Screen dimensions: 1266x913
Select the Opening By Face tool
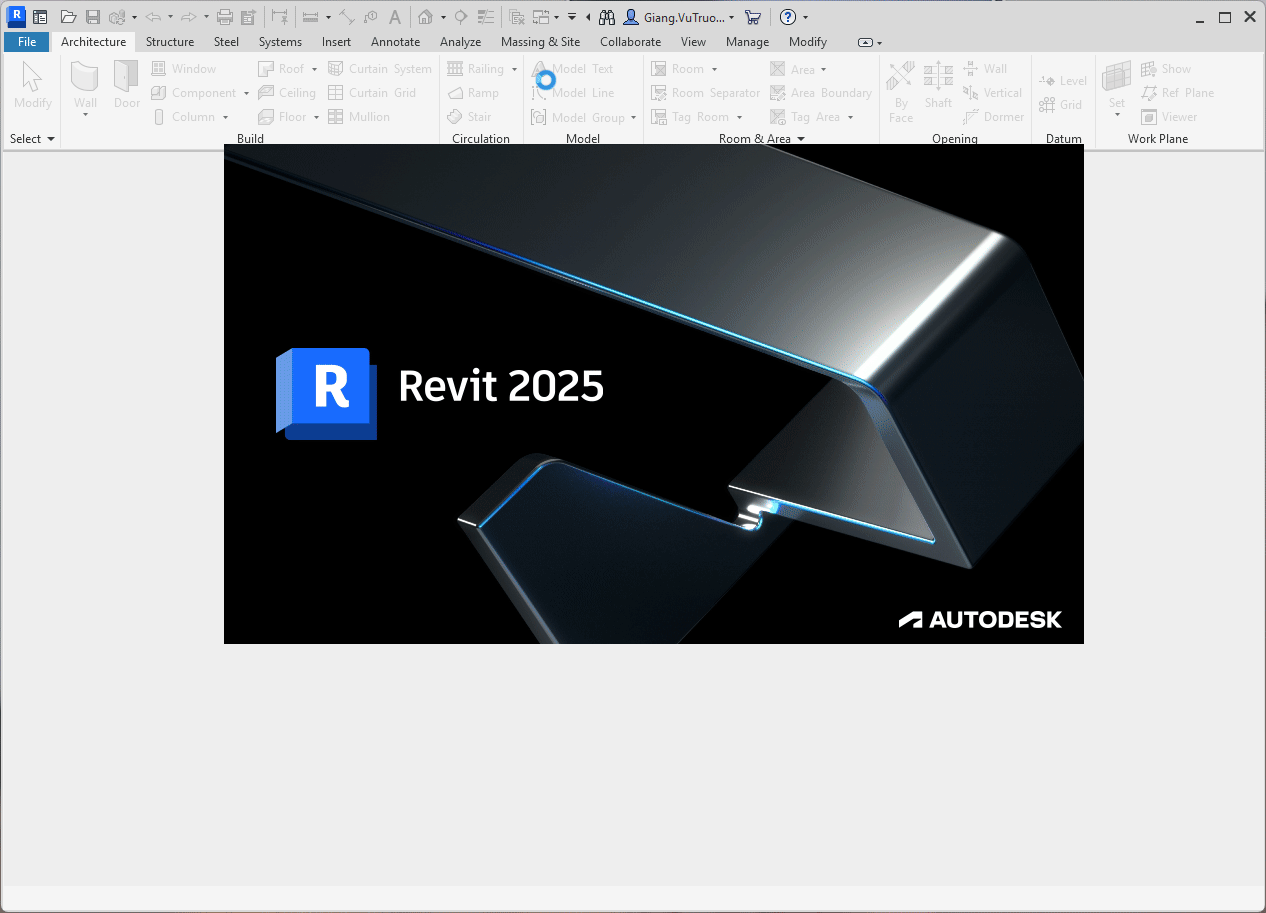(x=901, y=91)
